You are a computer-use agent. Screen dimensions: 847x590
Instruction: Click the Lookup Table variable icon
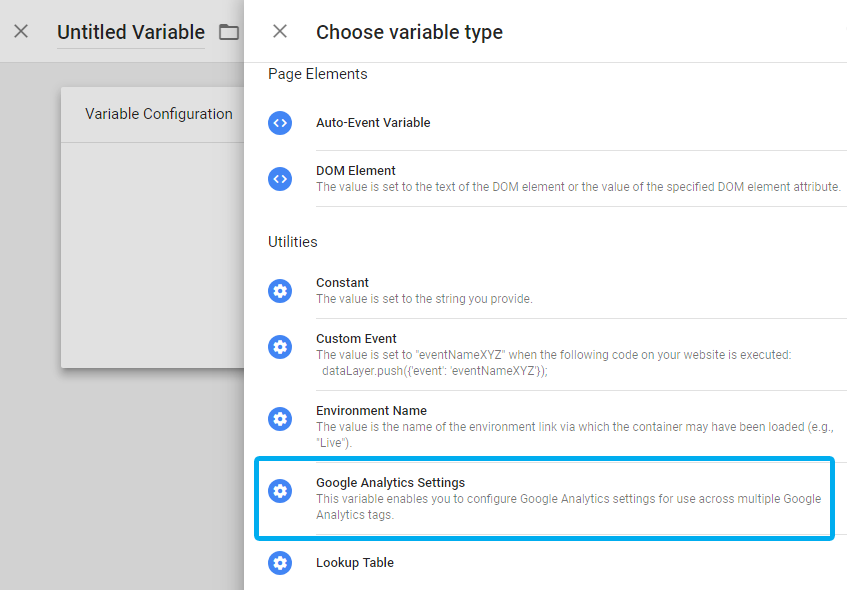[280, 563]
